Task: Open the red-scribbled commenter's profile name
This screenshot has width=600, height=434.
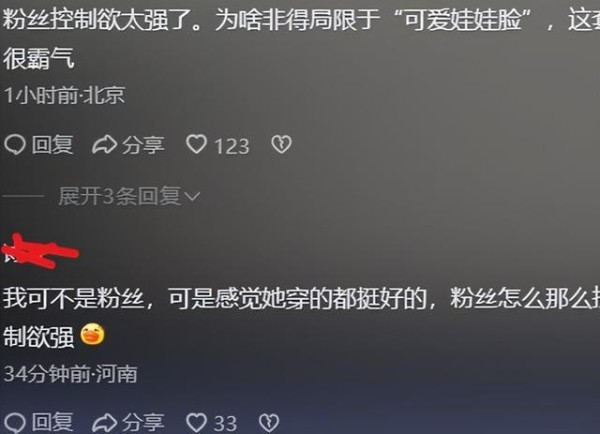Action: tap(40, 251)
